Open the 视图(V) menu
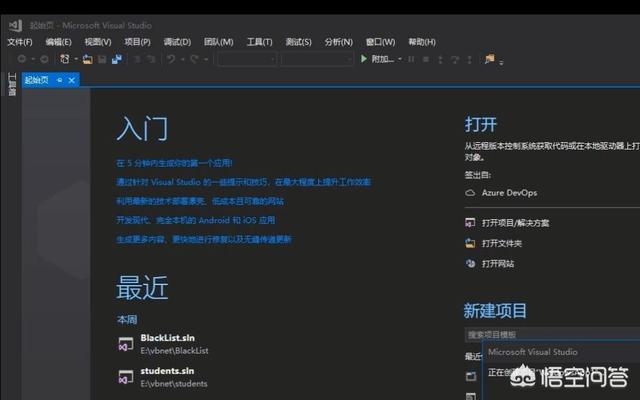Image resolution: width=640 pixels, height=400 pixels. tap(98, 42)
